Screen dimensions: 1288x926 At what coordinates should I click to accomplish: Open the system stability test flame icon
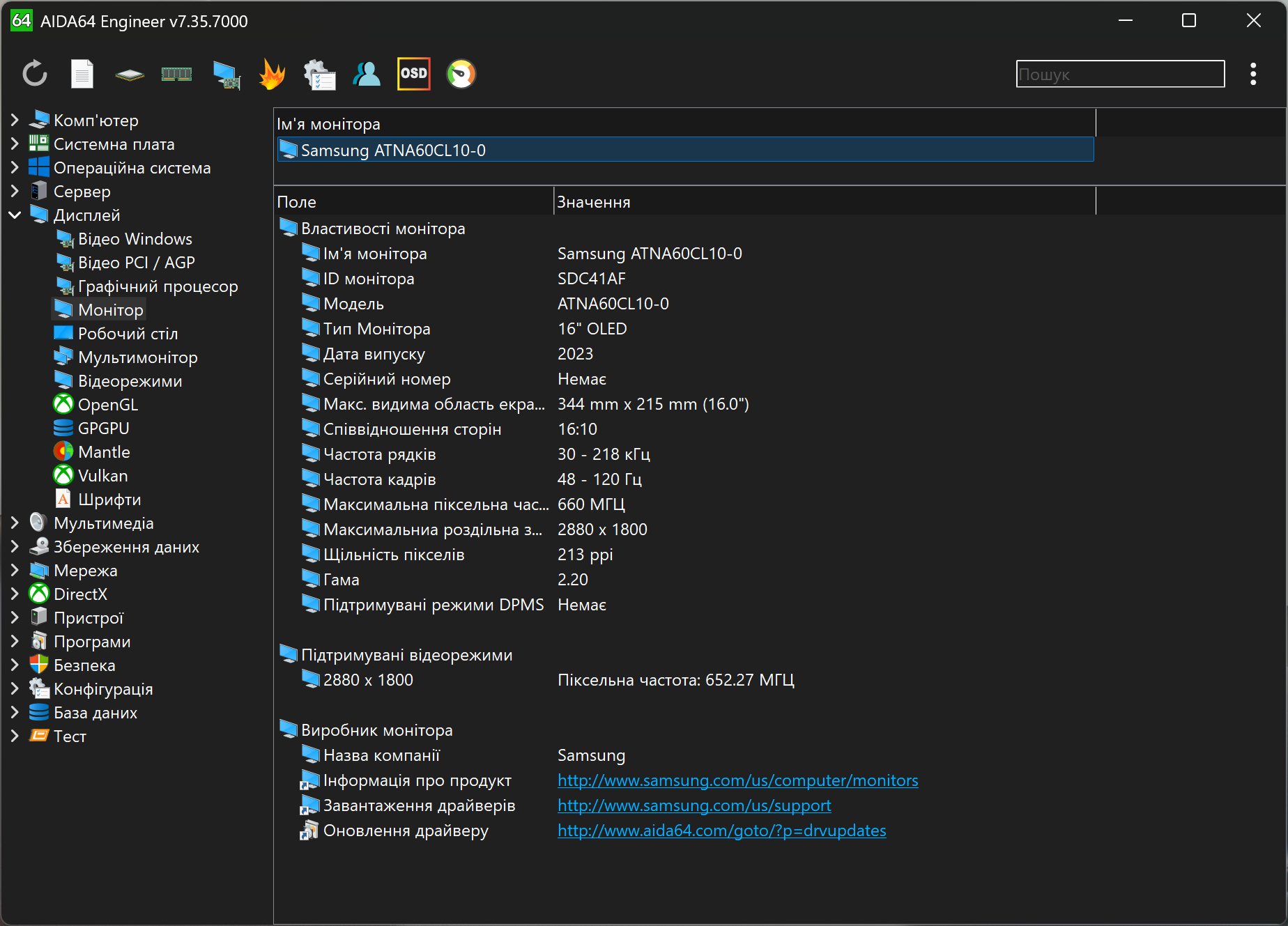(272, 74)
